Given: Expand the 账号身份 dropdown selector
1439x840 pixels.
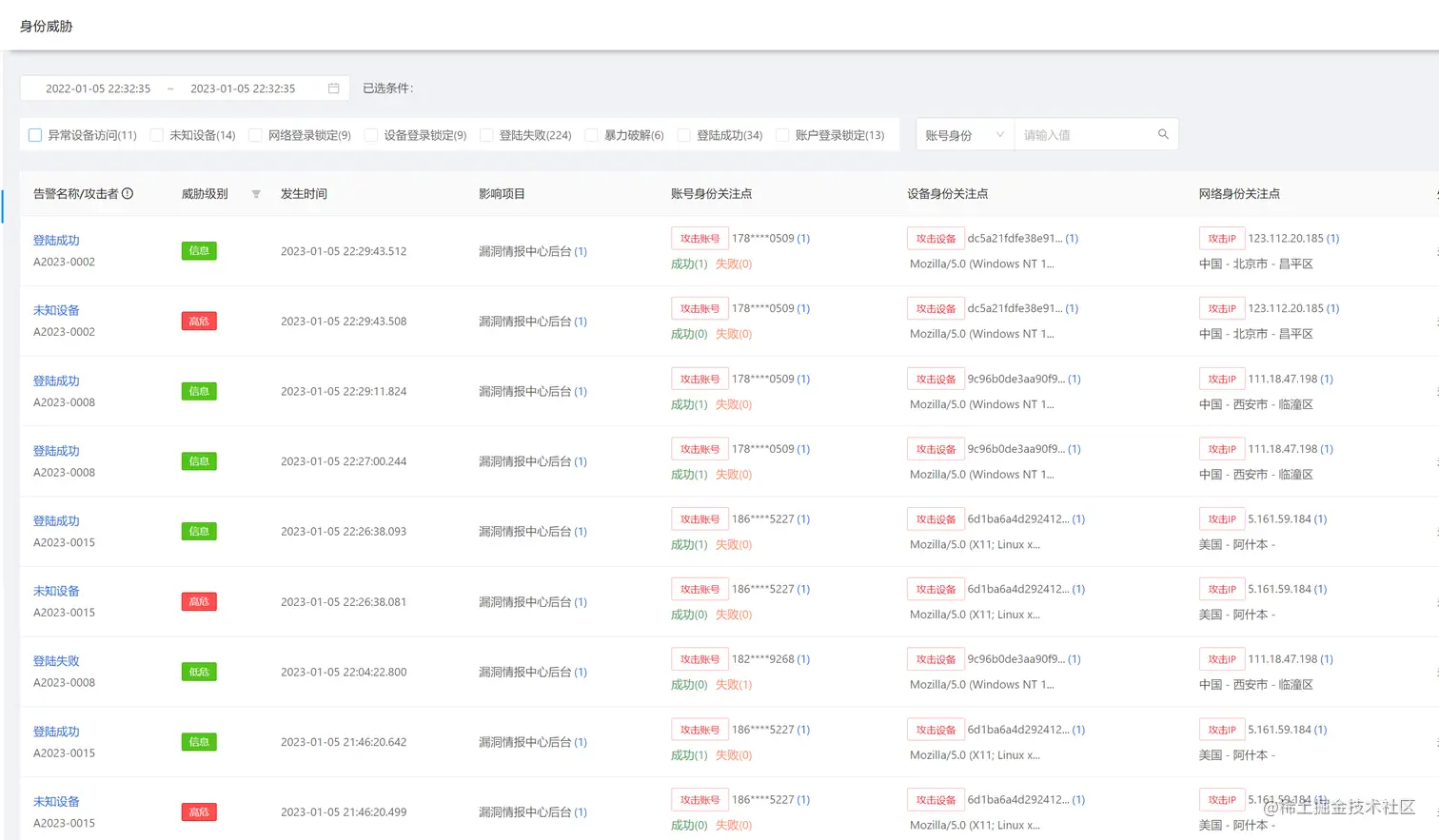Looking at the screenshot, I should (965, 135).
